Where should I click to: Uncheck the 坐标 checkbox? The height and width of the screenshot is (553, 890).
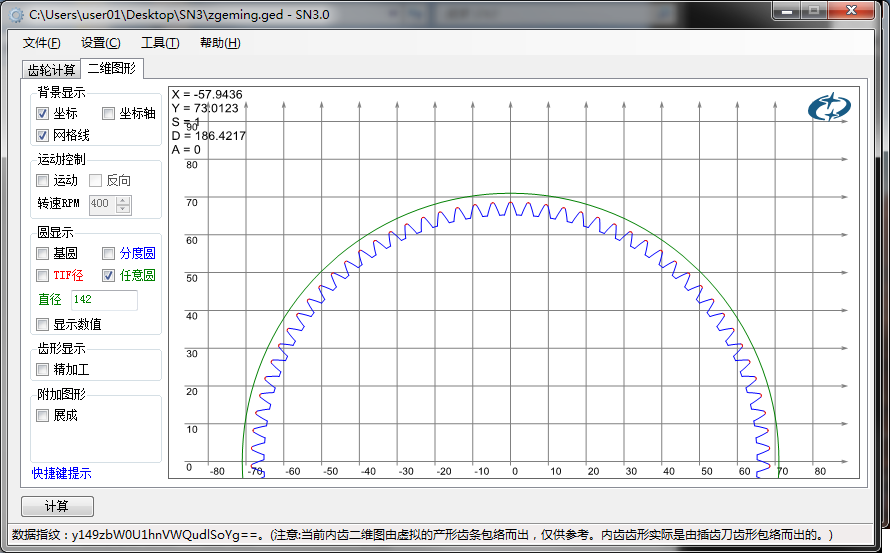point(43,114)
